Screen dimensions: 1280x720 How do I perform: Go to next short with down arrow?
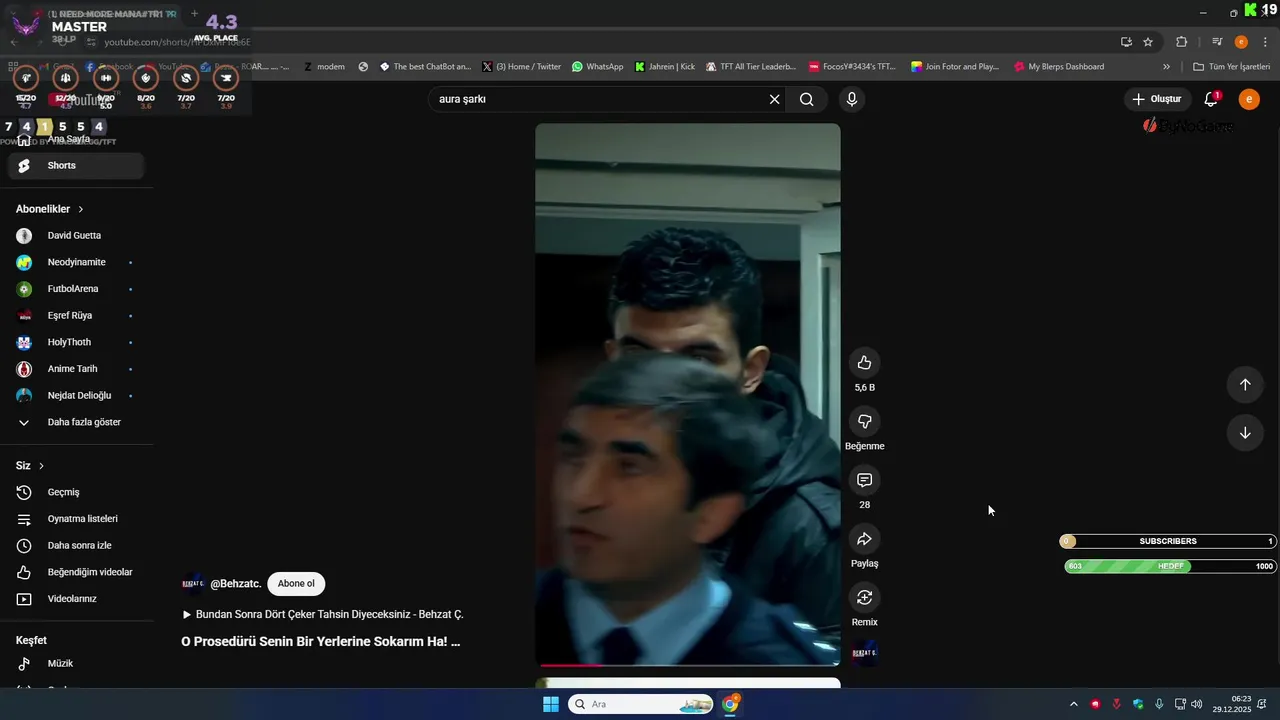pos(1245,433)
